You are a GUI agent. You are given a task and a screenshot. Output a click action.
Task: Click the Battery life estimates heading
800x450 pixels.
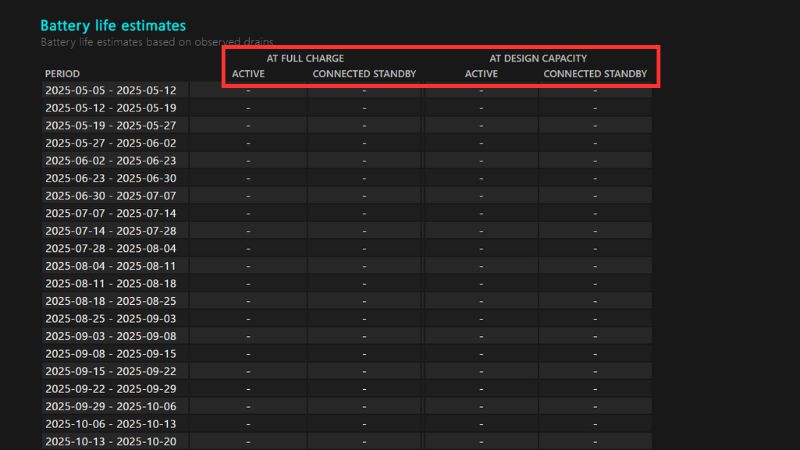coord(113,25)
